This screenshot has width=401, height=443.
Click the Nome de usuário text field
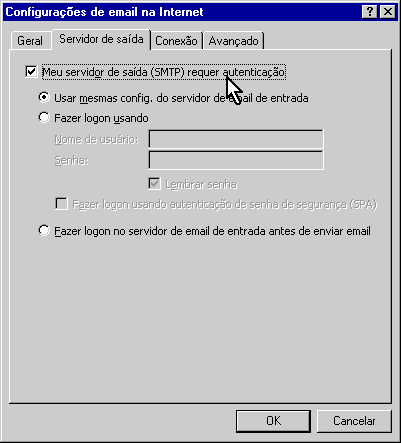236,139
